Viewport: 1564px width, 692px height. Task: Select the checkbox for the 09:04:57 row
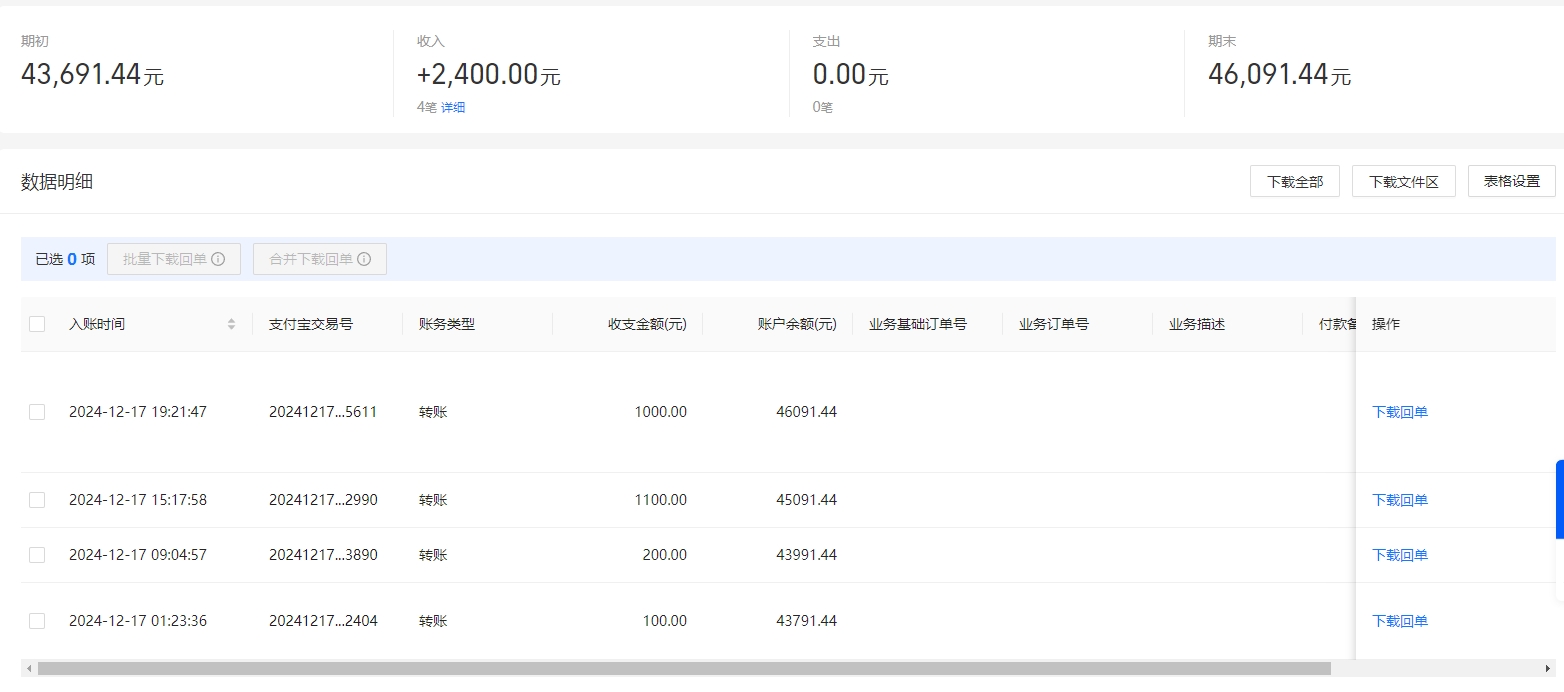click(x=37, y=555)
